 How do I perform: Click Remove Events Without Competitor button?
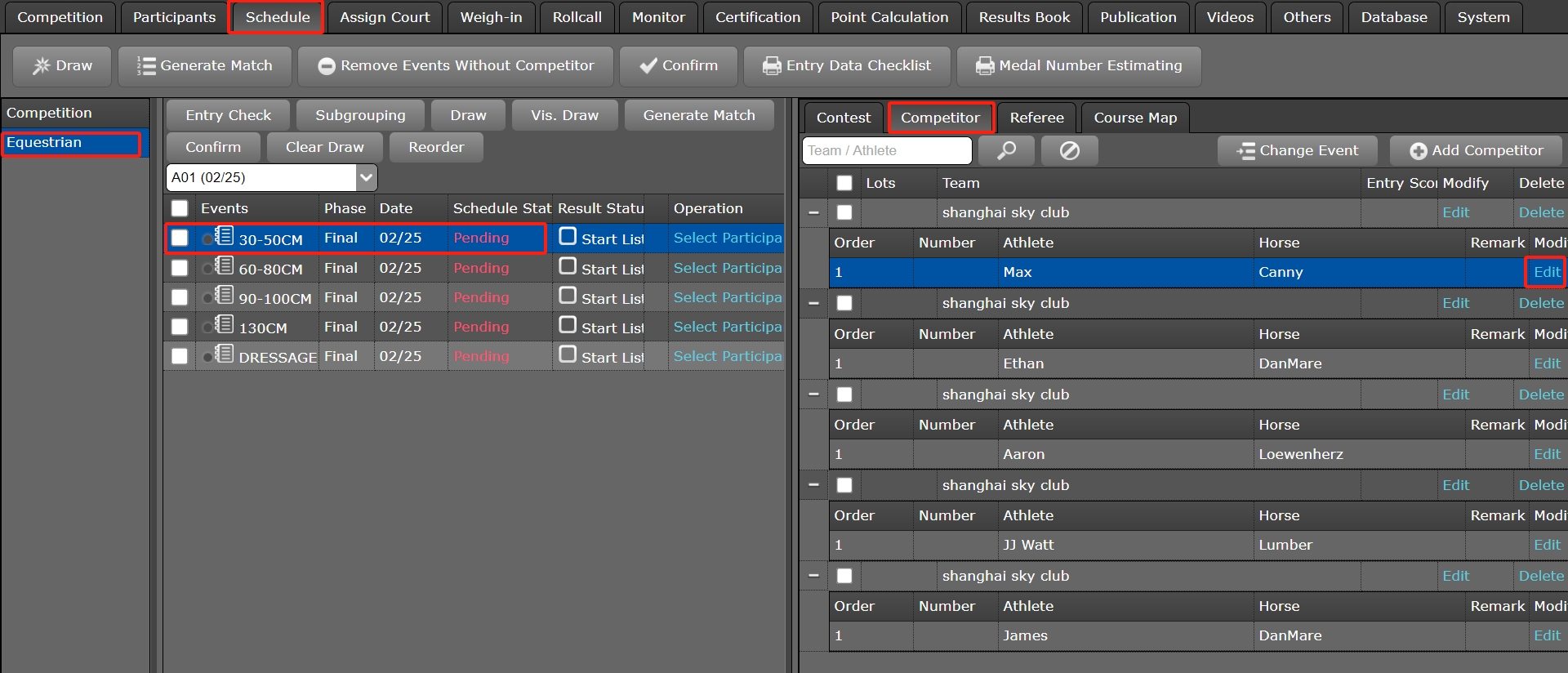(x=456, y=66)
